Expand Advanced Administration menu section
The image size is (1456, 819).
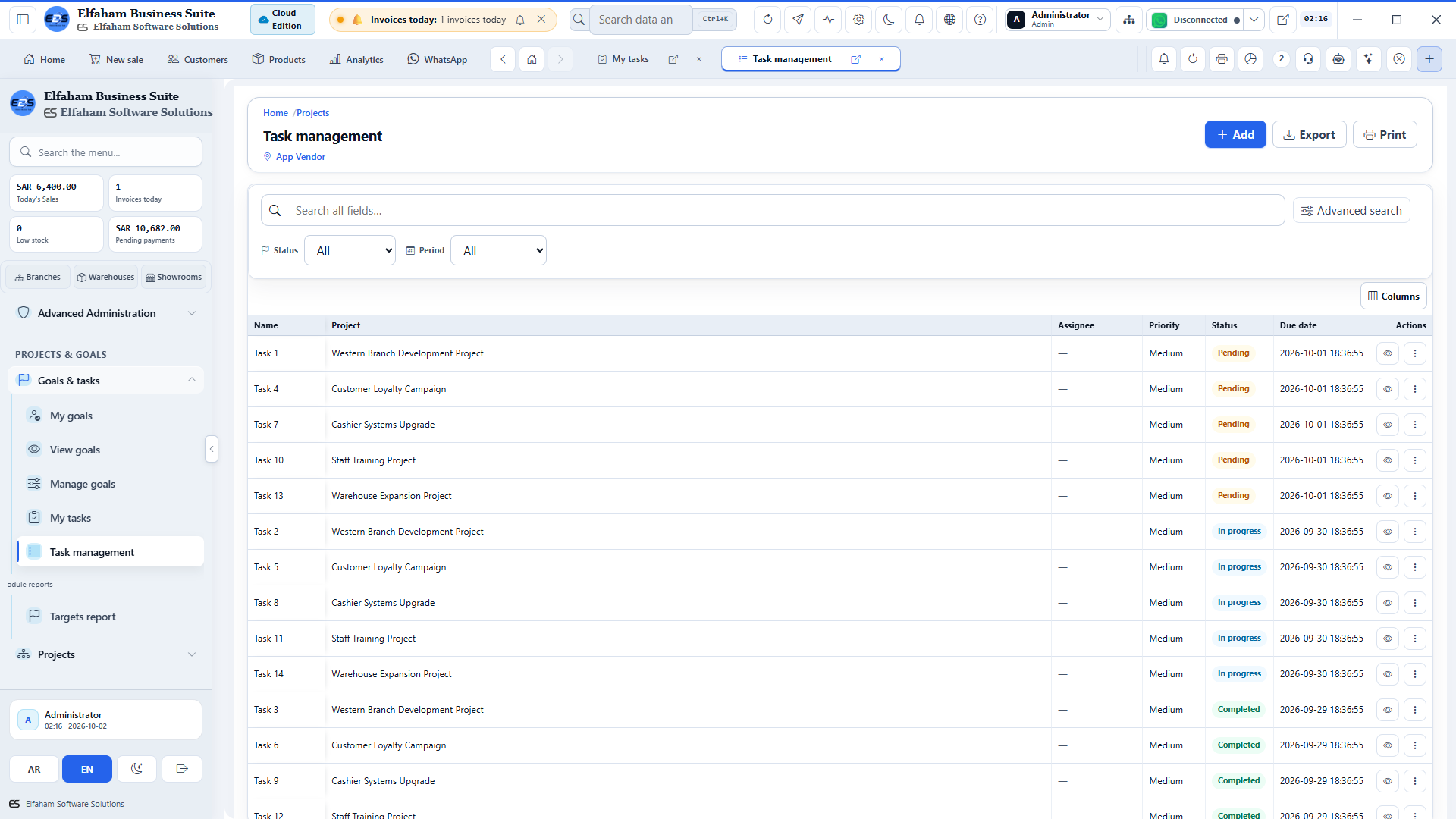point(106,313)
